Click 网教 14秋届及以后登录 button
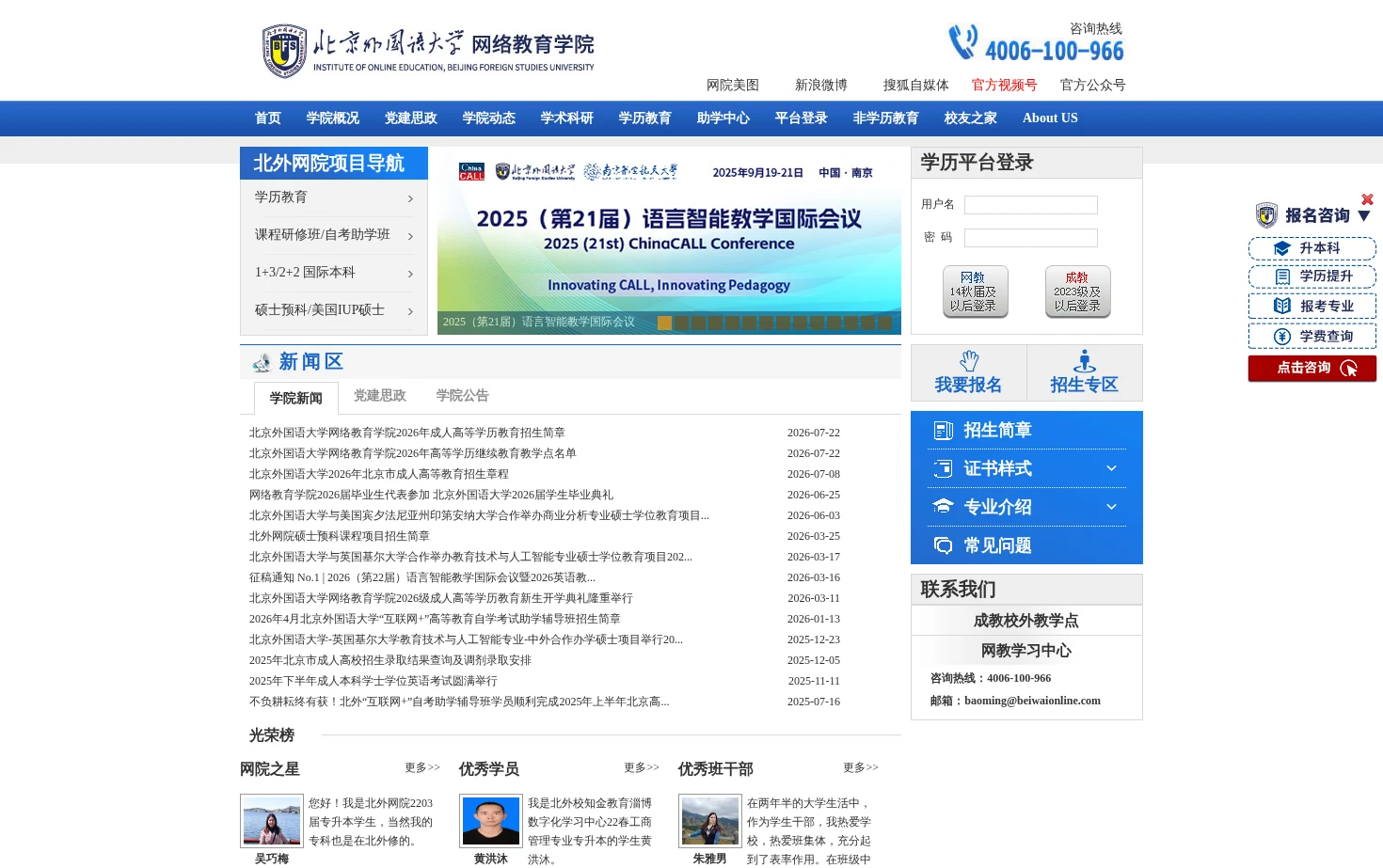Image resolution: width=1383 pixels, height=868 pixels. coord(975,292)
